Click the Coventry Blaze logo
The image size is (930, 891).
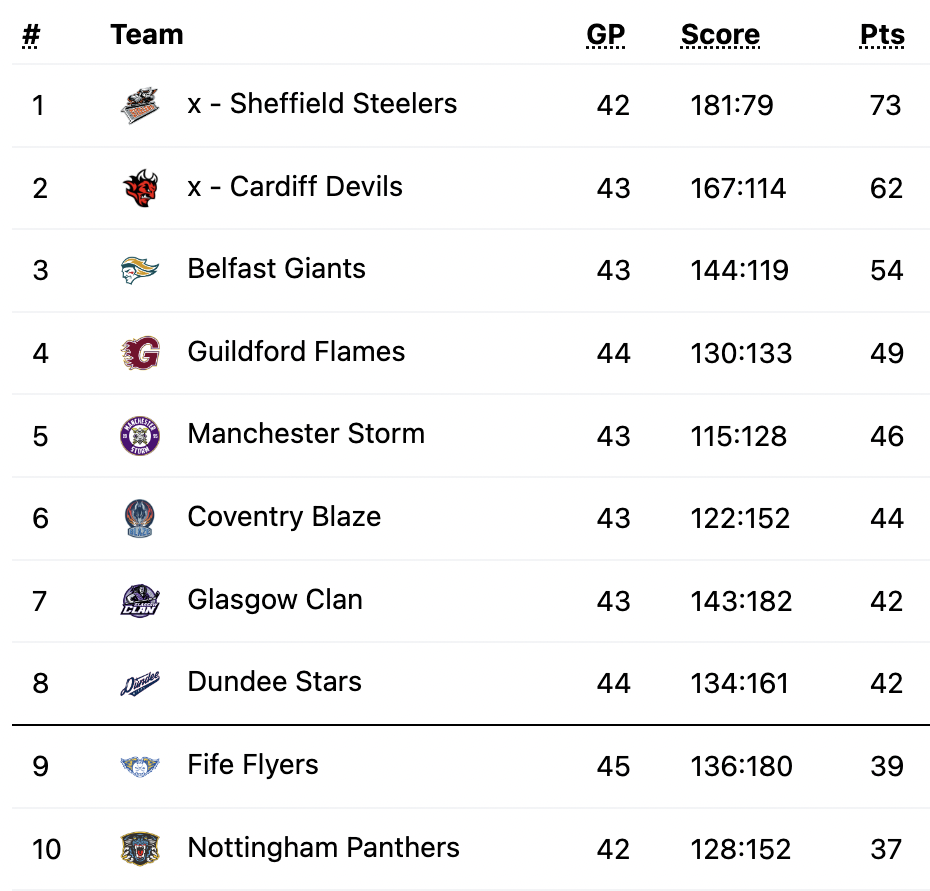(140, 518)
